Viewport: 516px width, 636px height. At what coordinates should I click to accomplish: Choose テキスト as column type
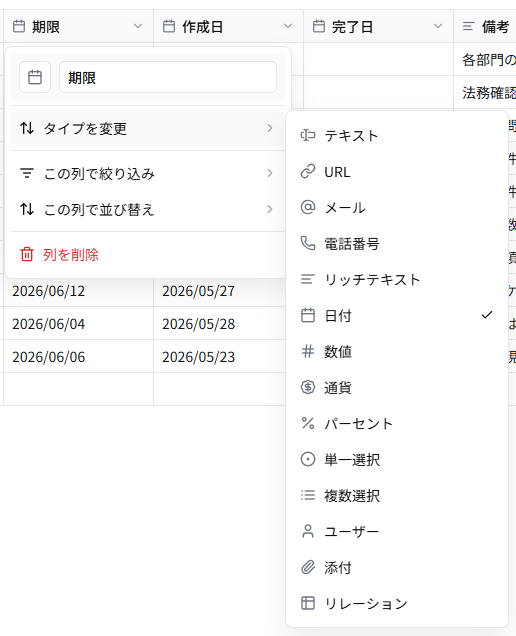(397, 135)
